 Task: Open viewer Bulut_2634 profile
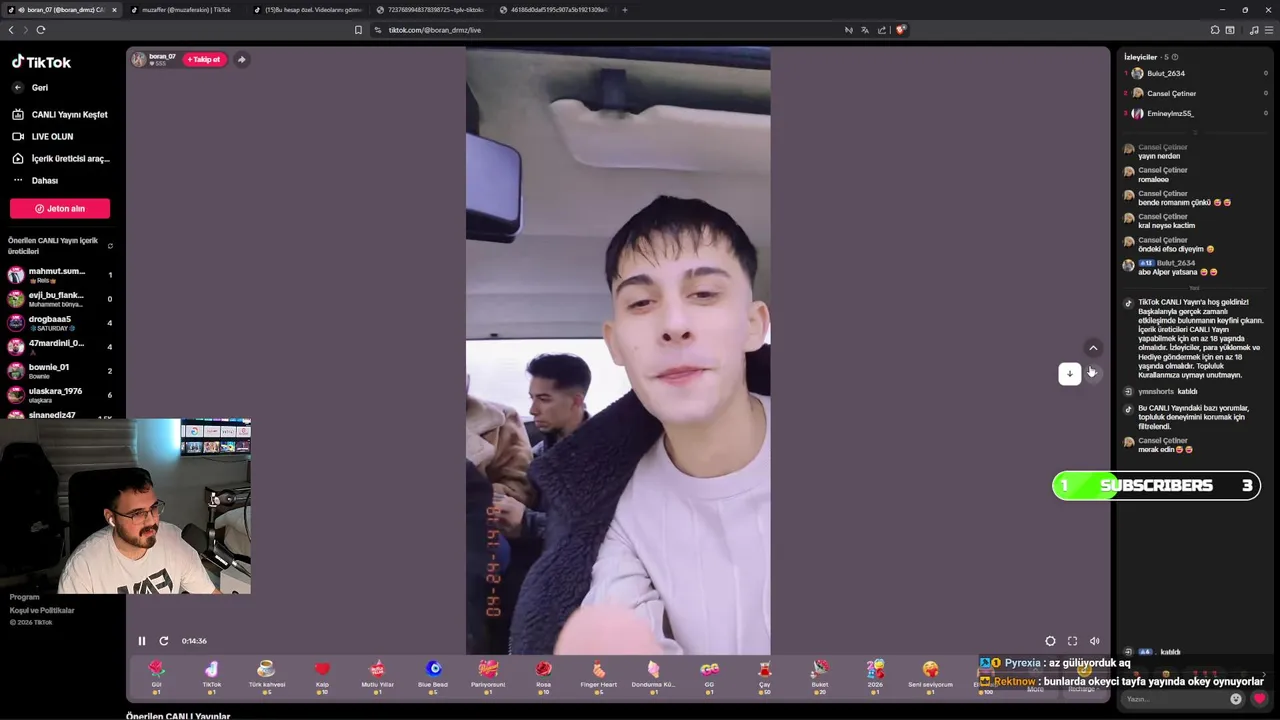(1165, 74)
